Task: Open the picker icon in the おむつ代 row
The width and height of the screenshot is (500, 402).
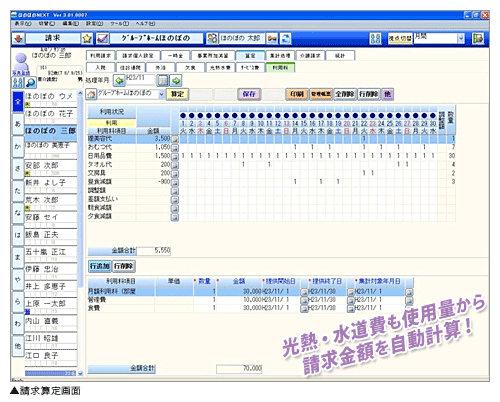Action: [175, 147]
